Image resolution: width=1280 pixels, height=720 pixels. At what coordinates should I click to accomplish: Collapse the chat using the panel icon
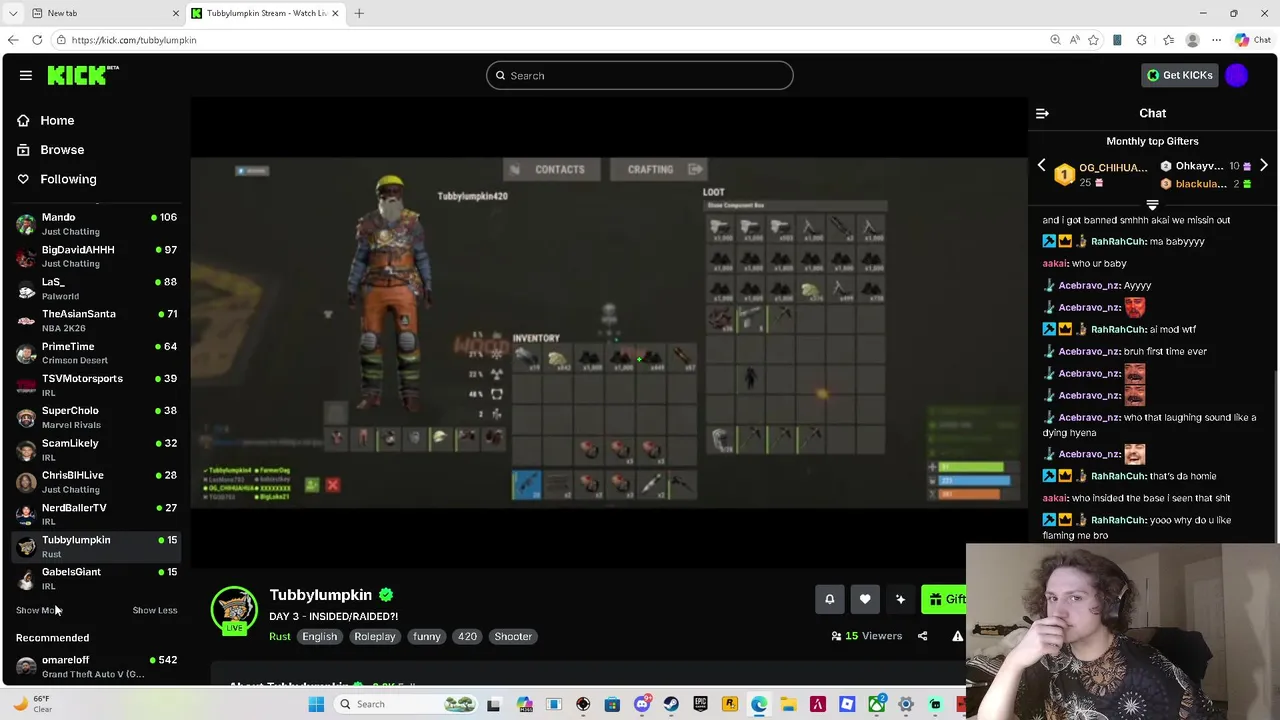click(1042, 113)
